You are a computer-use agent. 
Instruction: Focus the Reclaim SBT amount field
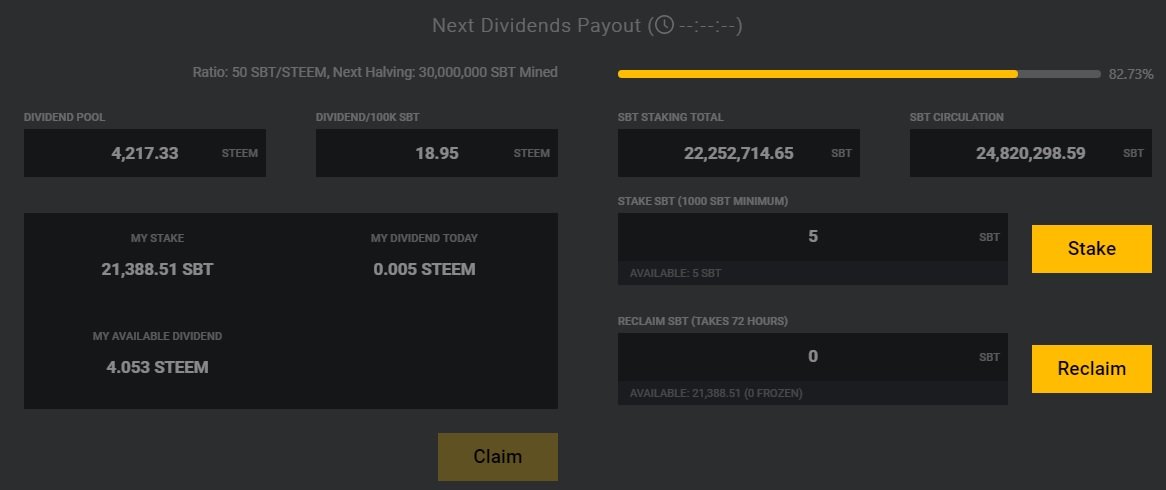click(813, 357)
